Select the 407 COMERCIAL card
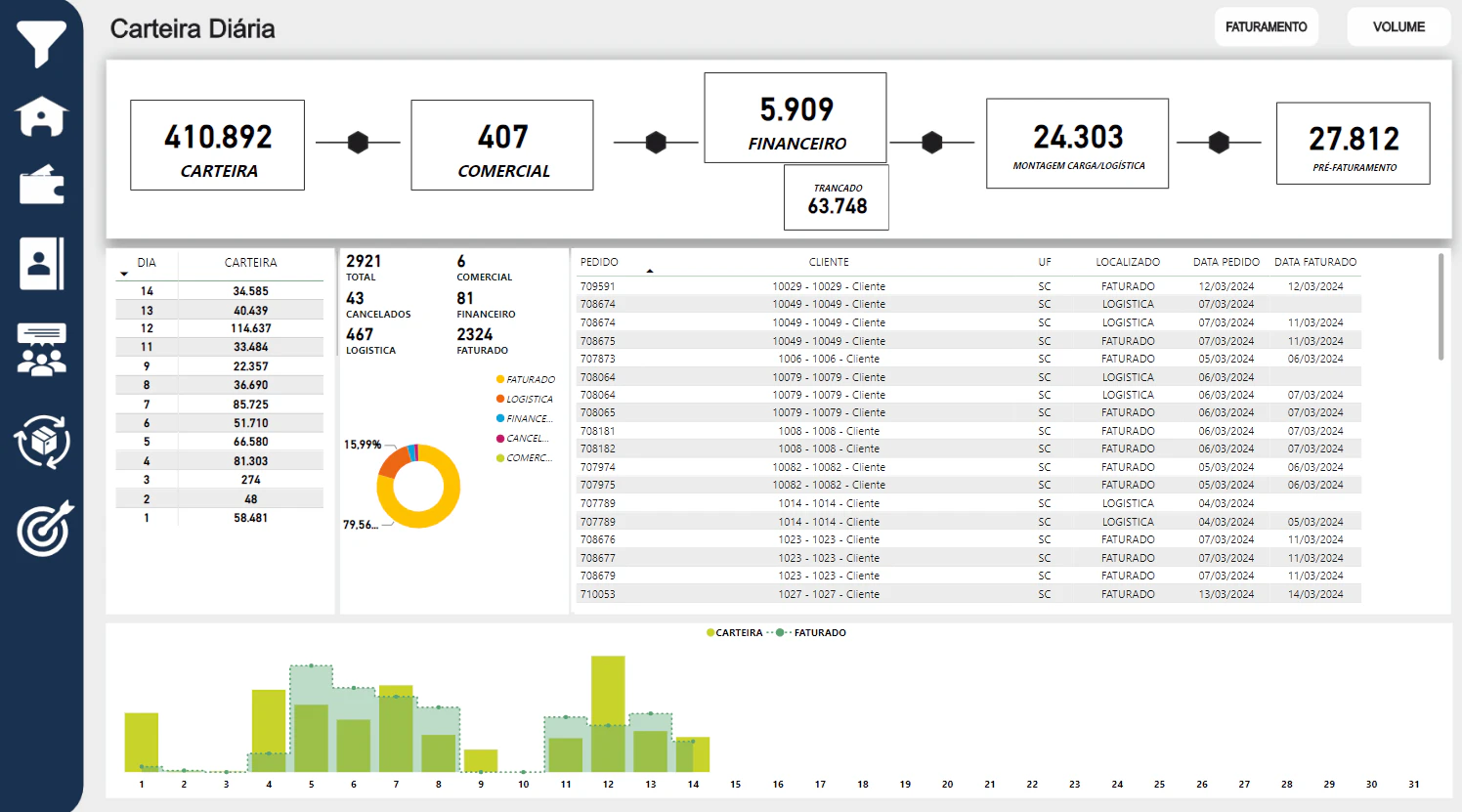This screenshot has width=1462, height=812. pos(502,145)
